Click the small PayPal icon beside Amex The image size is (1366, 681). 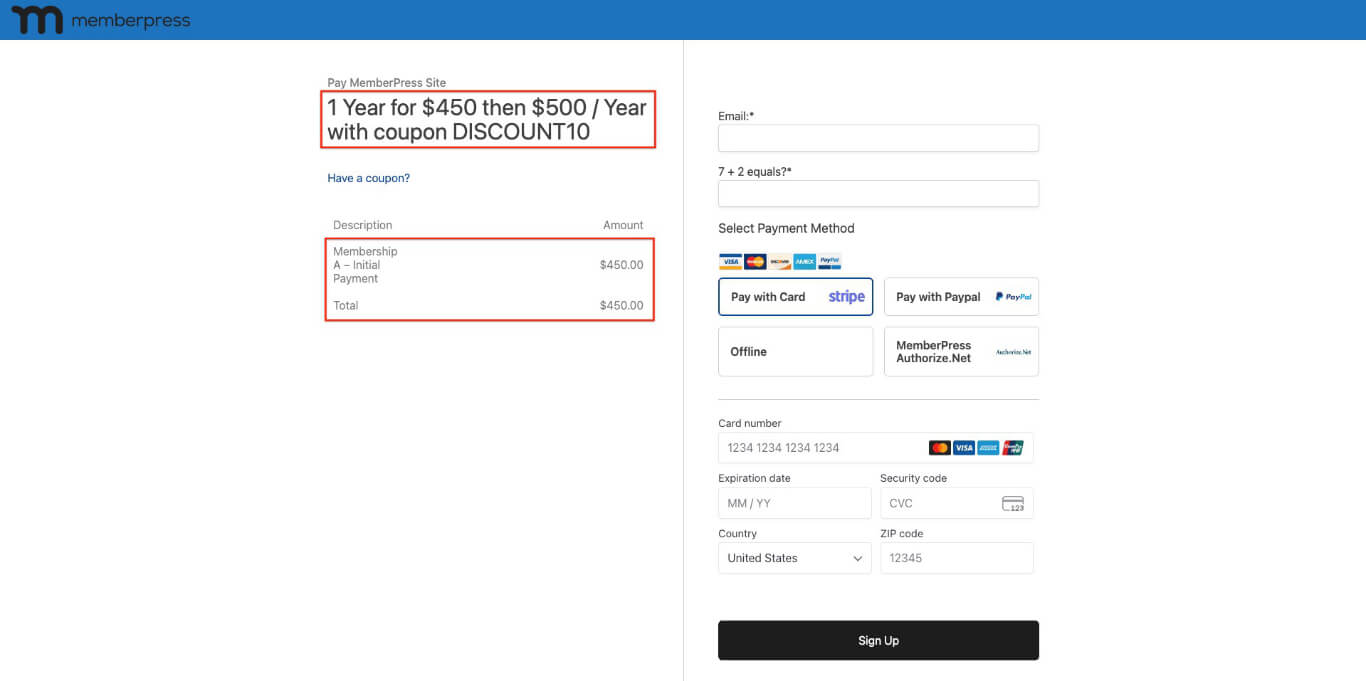coord(829,261)
